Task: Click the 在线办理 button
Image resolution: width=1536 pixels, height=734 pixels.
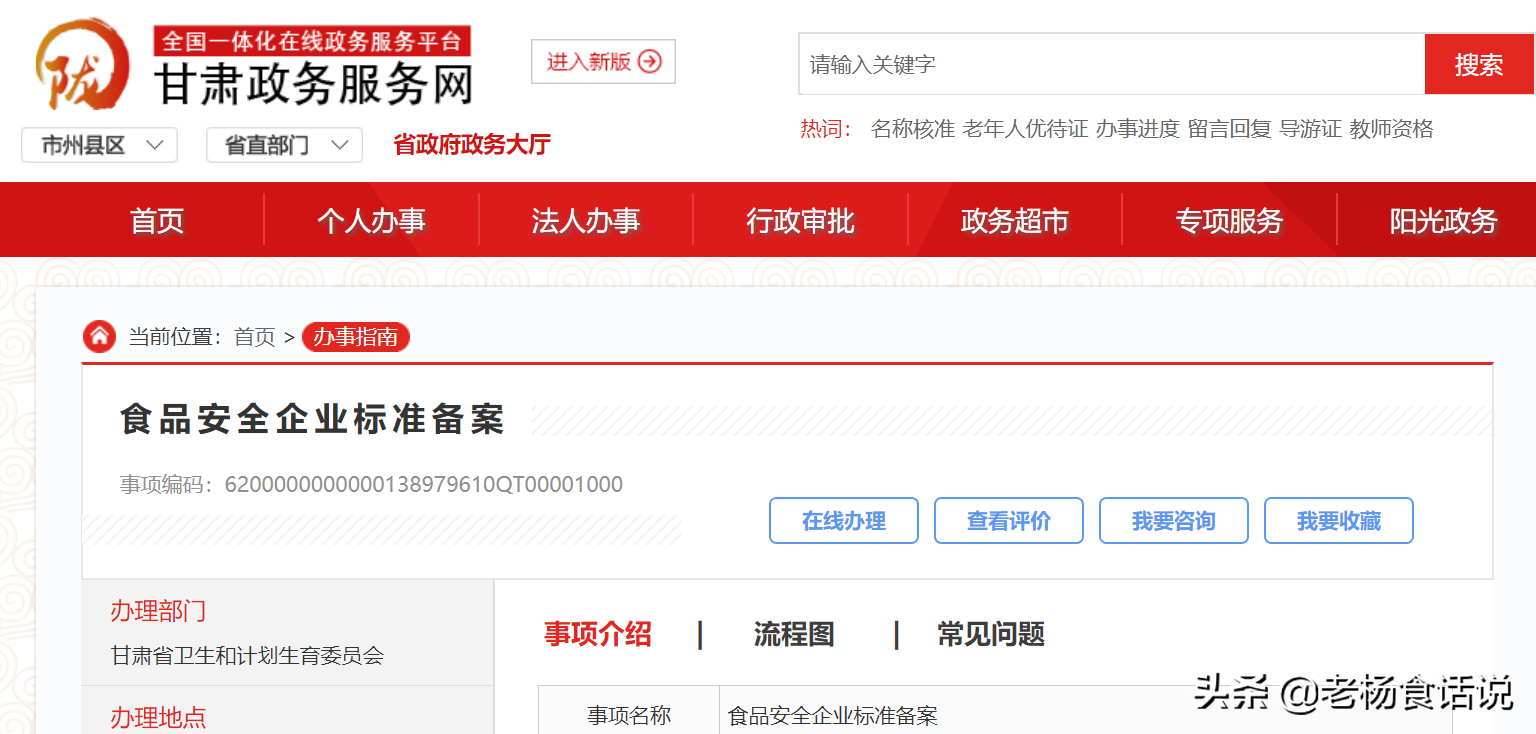Action: [x=843, y=521]
